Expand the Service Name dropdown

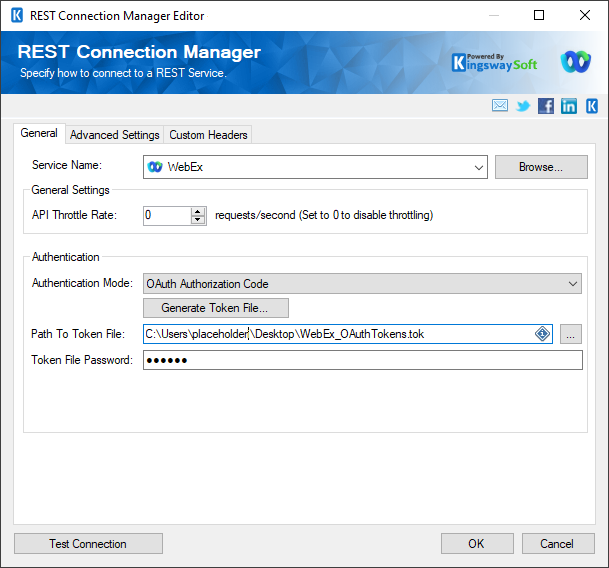(x=478, y=167)
